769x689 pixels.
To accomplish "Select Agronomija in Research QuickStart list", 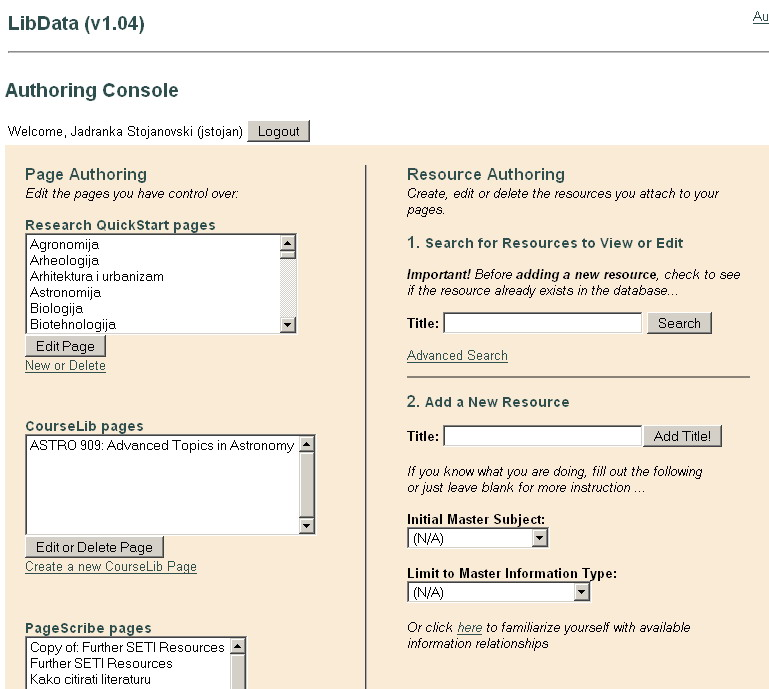I will [x=64, y=244].
